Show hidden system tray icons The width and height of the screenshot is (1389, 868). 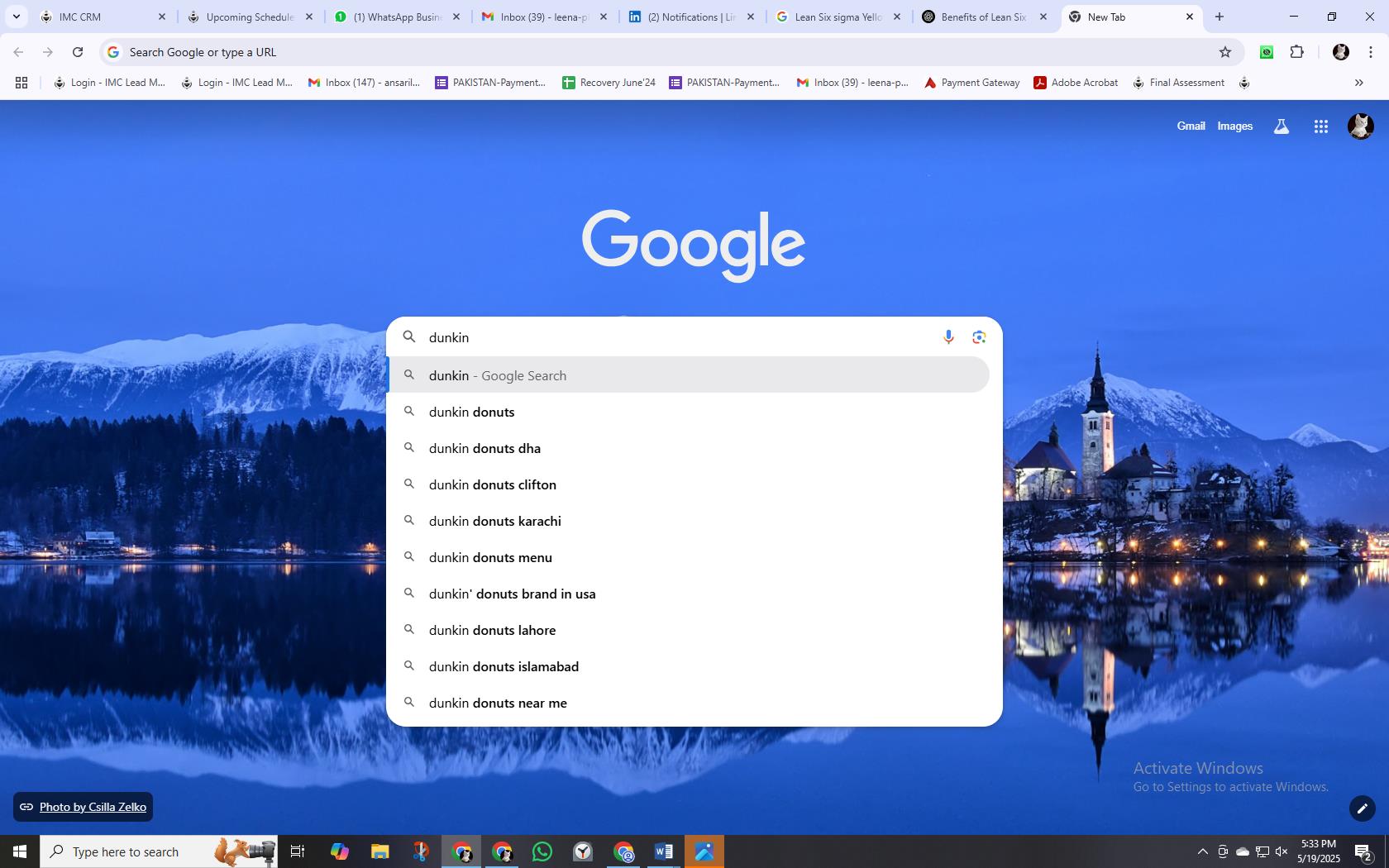[1203, 851]
